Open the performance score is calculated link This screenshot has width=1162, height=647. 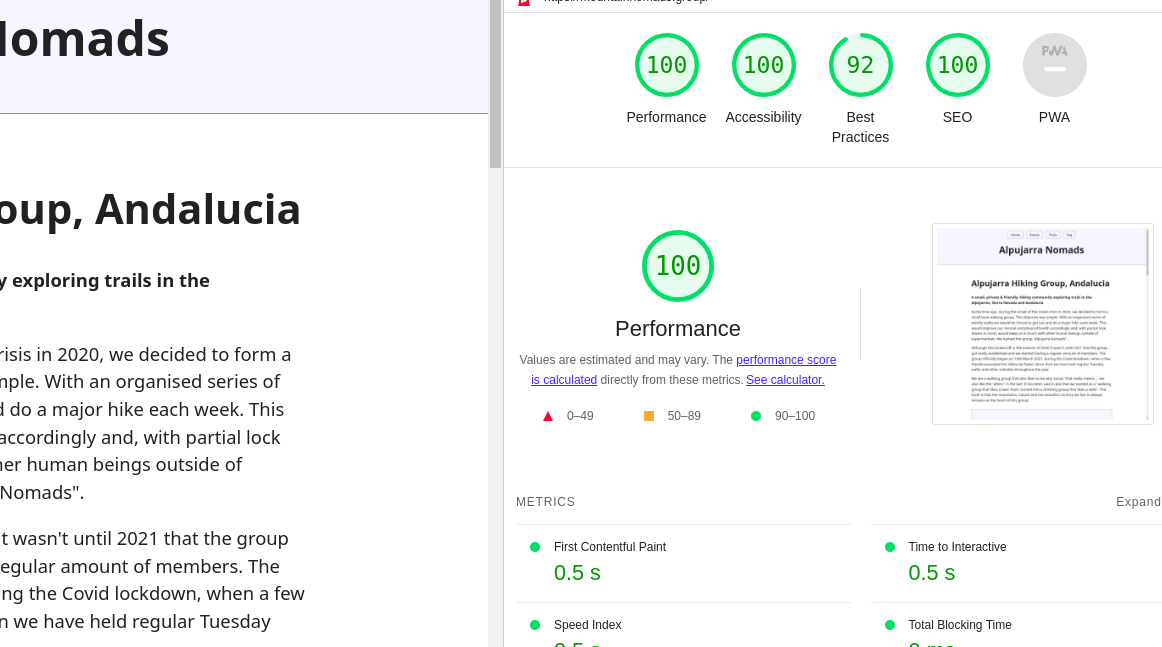tap(786, 360)
